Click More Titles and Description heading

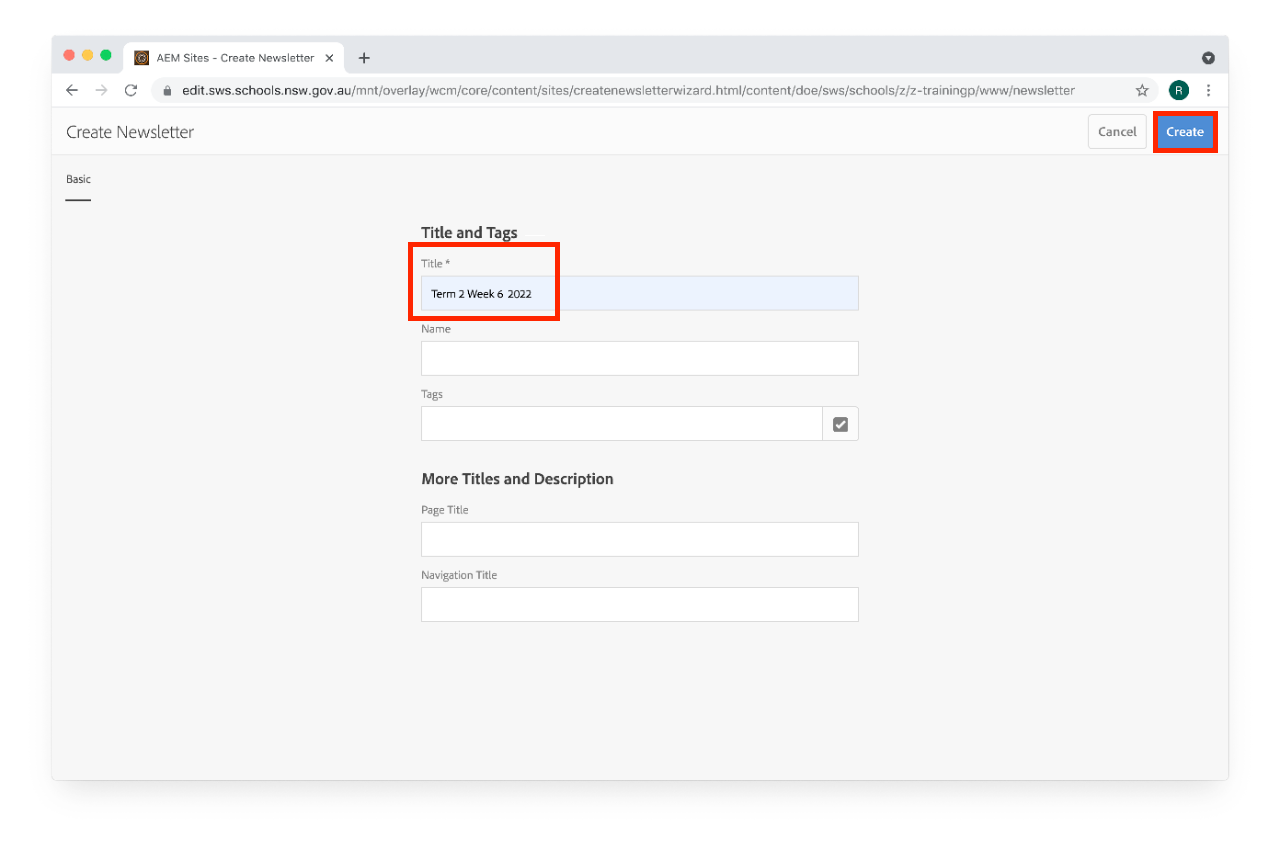[517, 479]
